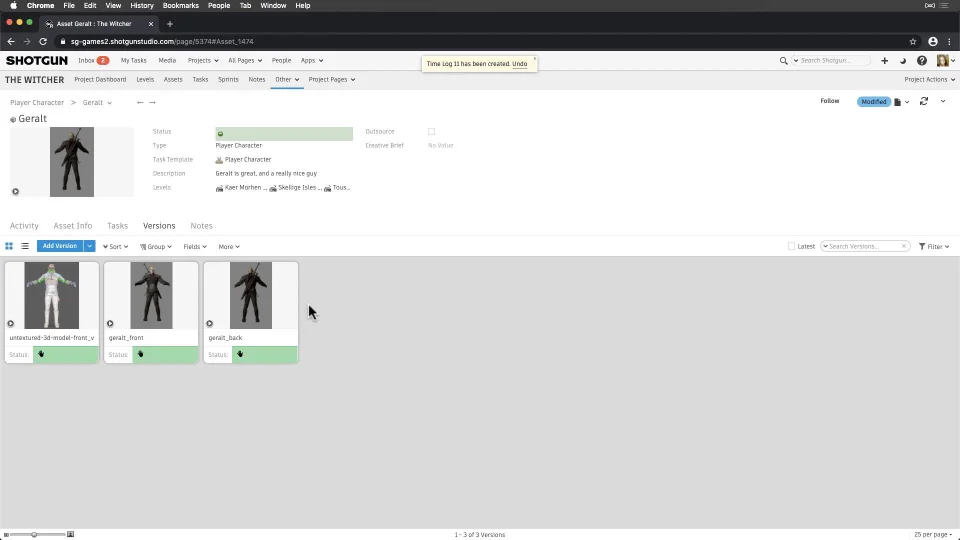Viewport: 960px width, 540px height.
Task: Open the Add Version dropdown arrow
Action: tap(89, 246)
